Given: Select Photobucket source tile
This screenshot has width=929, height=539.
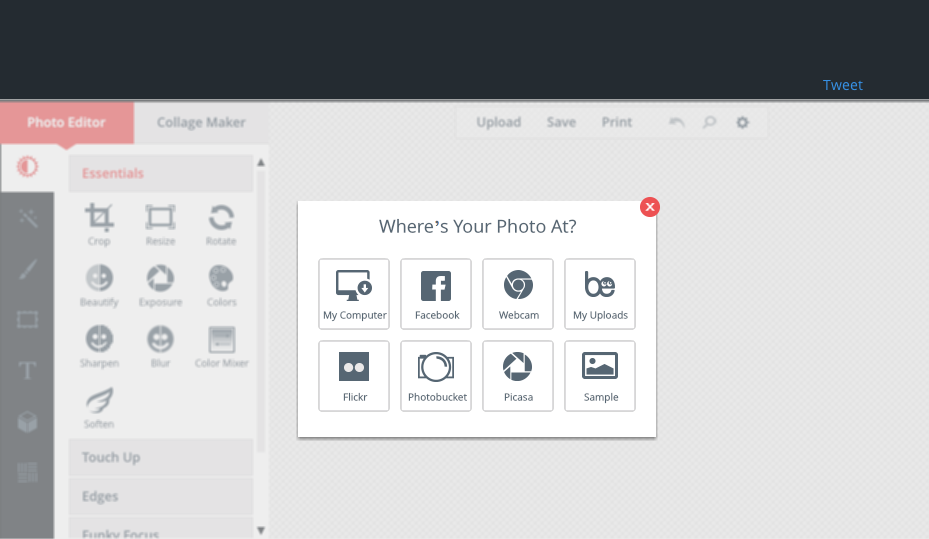Looking at the screenshot, I should pyautogui.click(x=436, y=376).
